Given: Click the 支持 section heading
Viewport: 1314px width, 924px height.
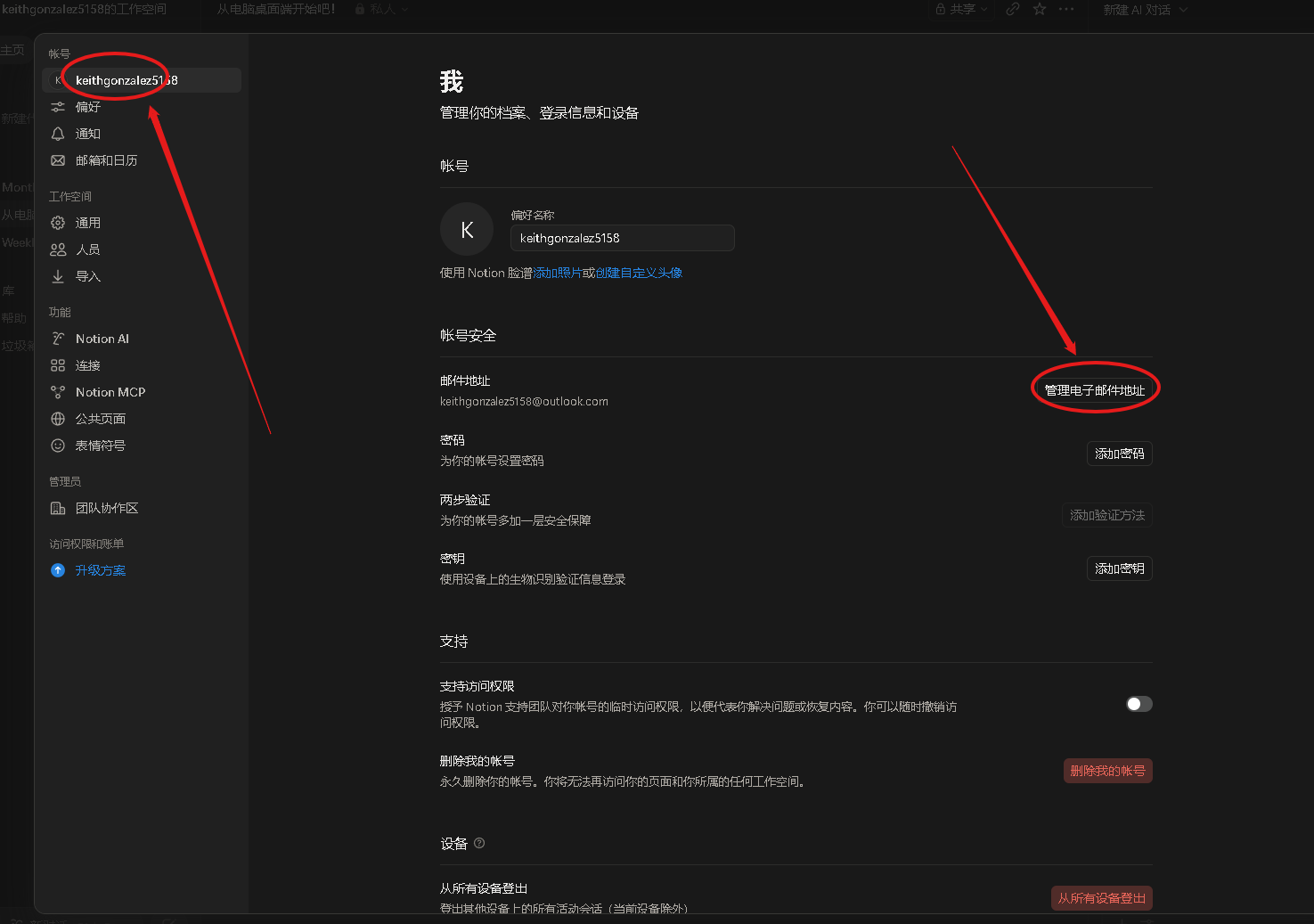Looking at the screenshot, I should pyautogui.click(x=453, y=641).
